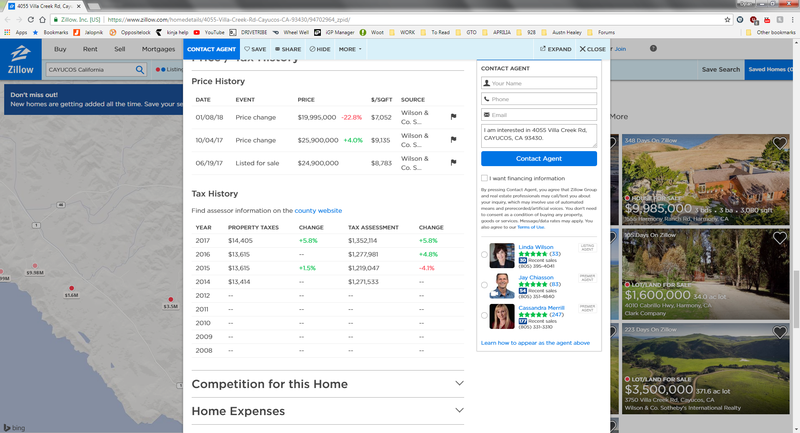Save the $9,985,000 home with heart icon

(780, 143)
